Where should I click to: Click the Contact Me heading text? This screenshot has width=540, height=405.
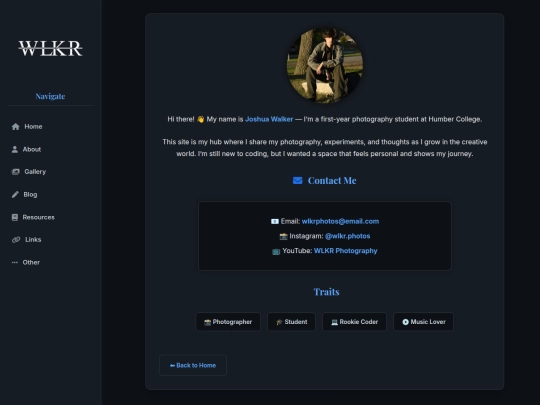coord(332,180)
